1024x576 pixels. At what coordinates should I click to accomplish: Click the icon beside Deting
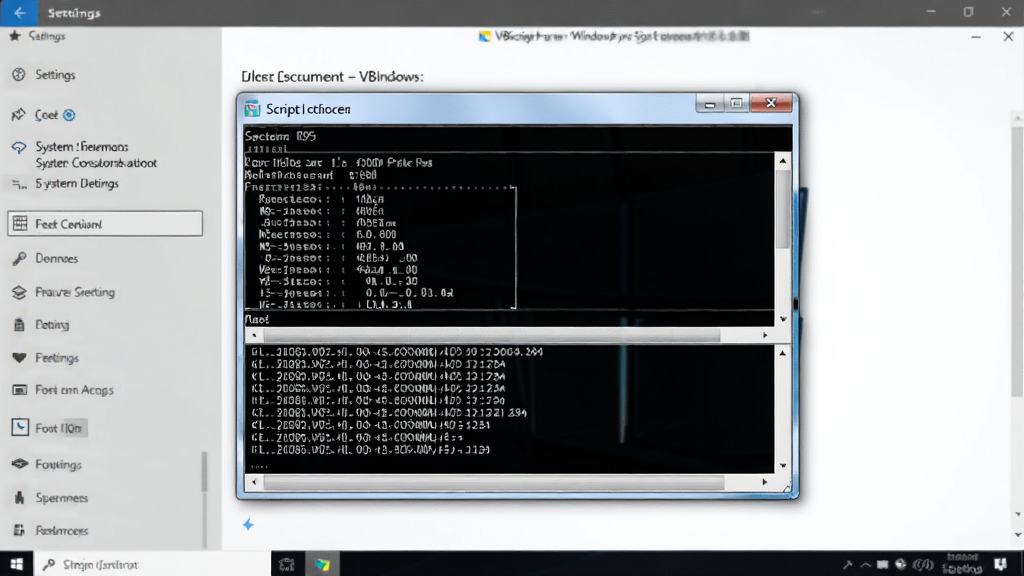19,325
